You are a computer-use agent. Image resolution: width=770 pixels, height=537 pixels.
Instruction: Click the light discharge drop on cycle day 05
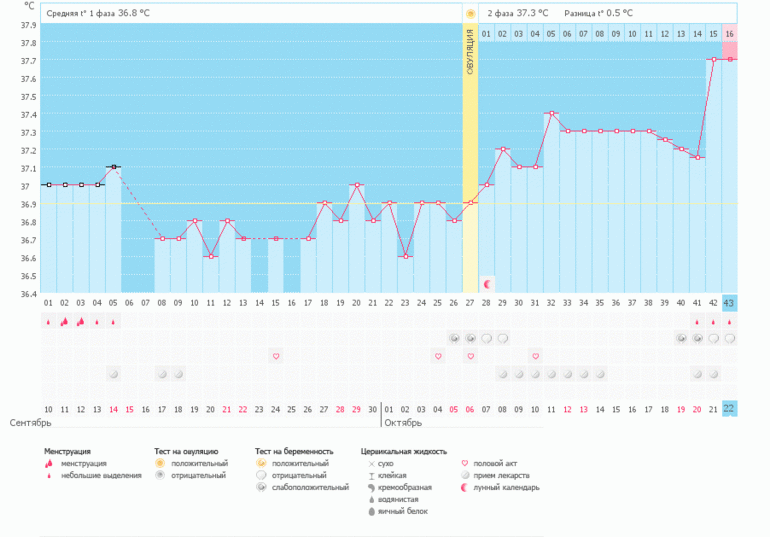coord(113,322)
